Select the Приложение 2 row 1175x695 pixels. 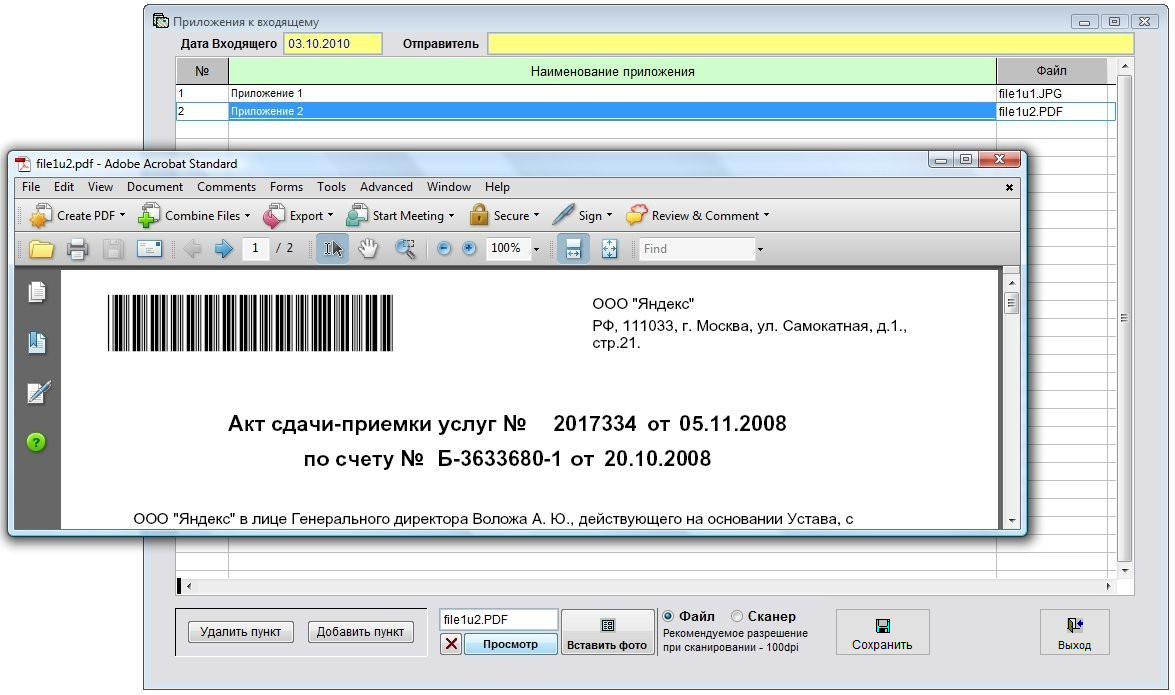(x=611, y=112)
